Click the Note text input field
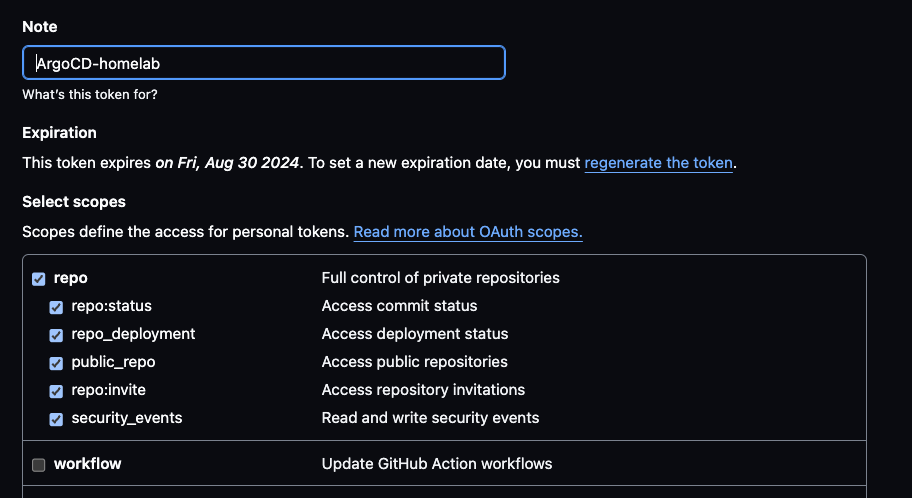The width and height of the screenshot is (912, 498). point(263,62)
